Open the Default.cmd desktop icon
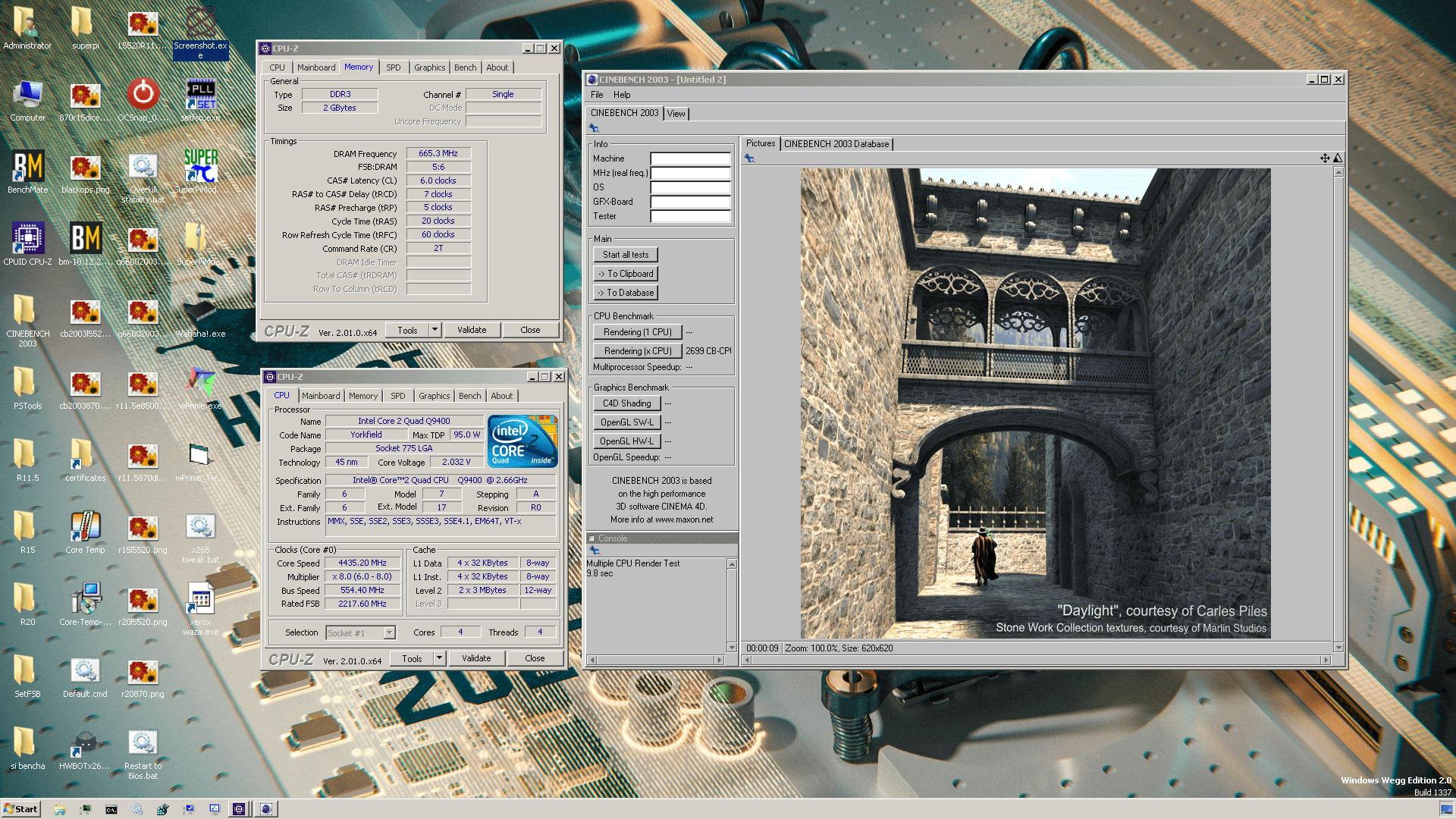This screenshot has height=819, width=1456. click(x=85, y=676)
